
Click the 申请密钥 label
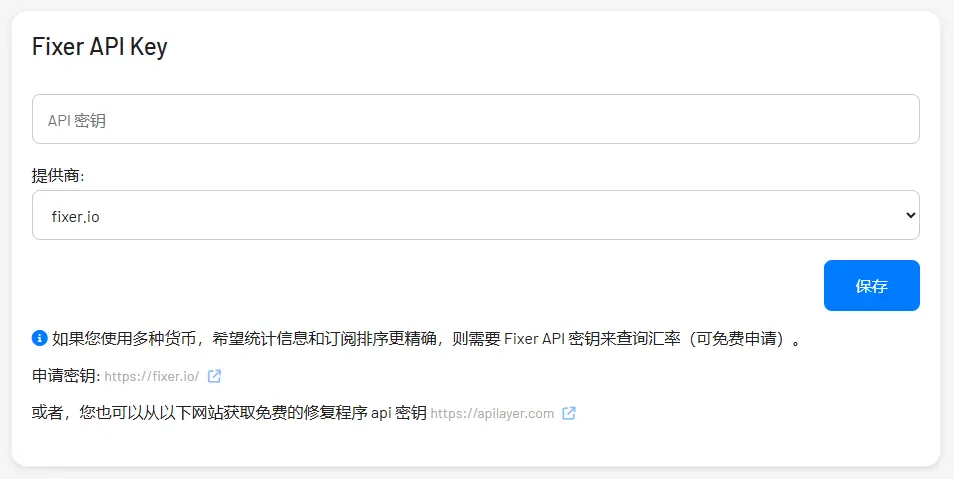pyautogui.click(x=65, y=377)
